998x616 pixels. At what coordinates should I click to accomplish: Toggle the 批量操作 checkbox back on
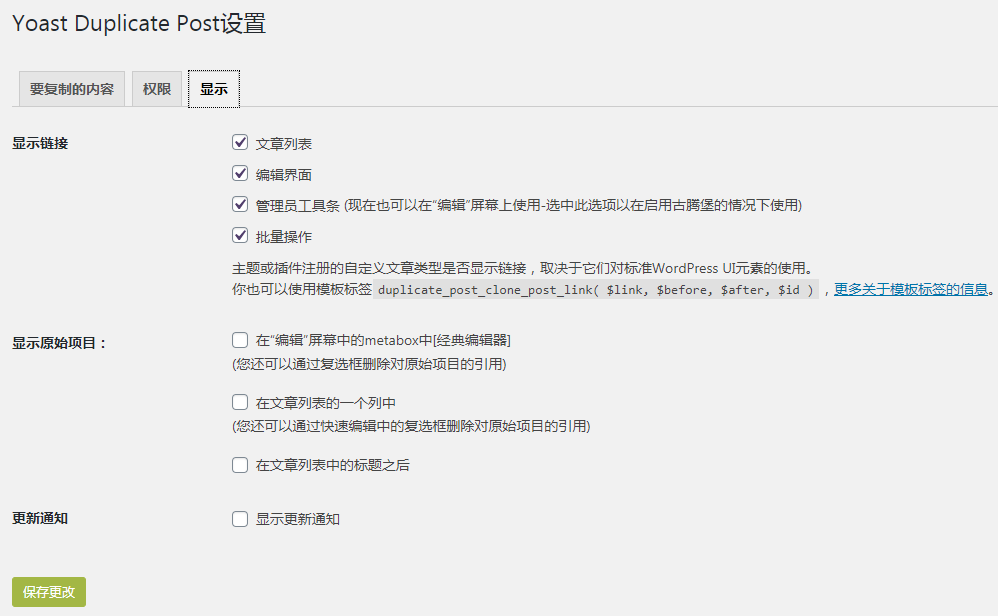click(x=240, y=237)
